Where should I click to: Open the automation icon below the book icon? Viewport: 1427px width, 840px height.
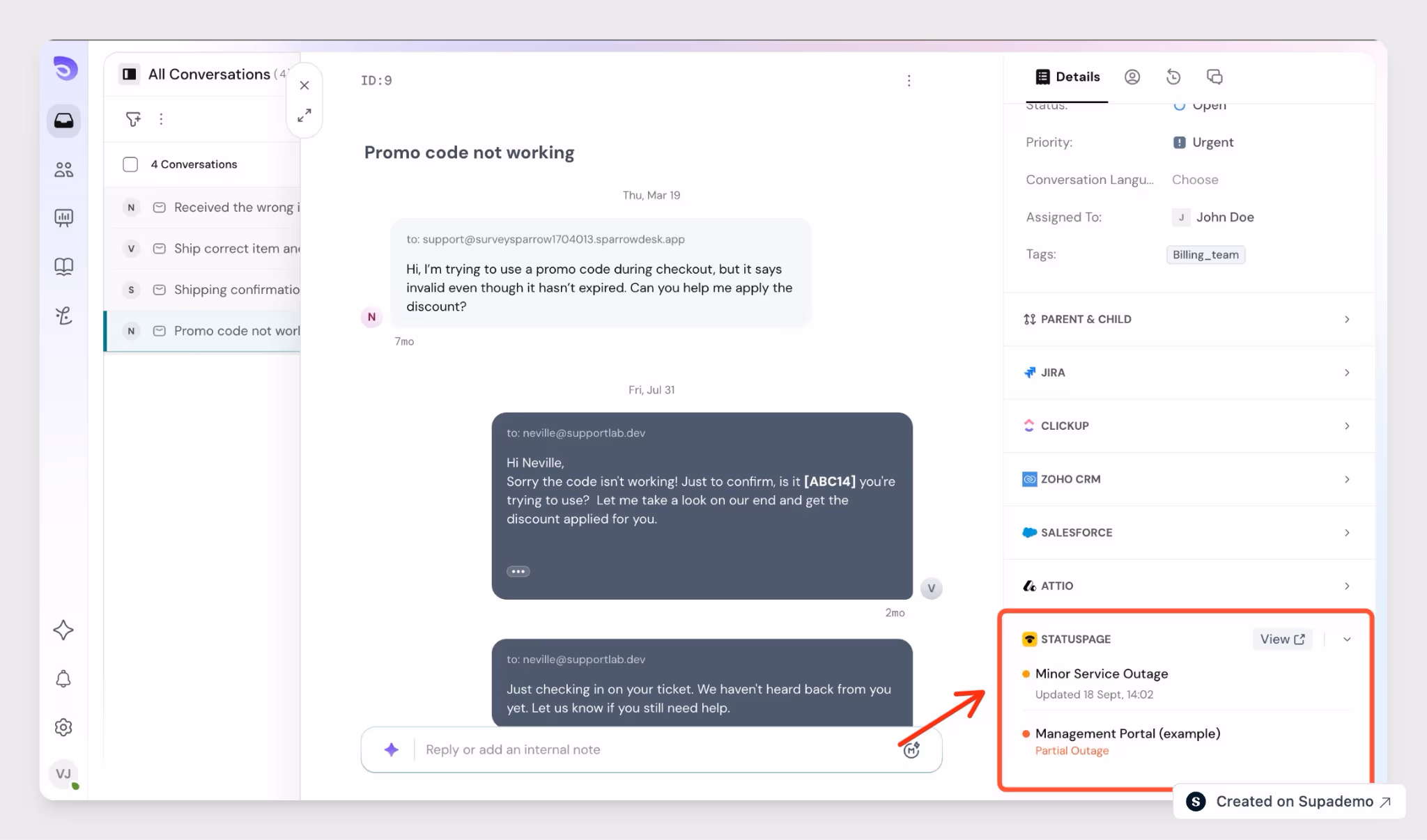point(63,316)
